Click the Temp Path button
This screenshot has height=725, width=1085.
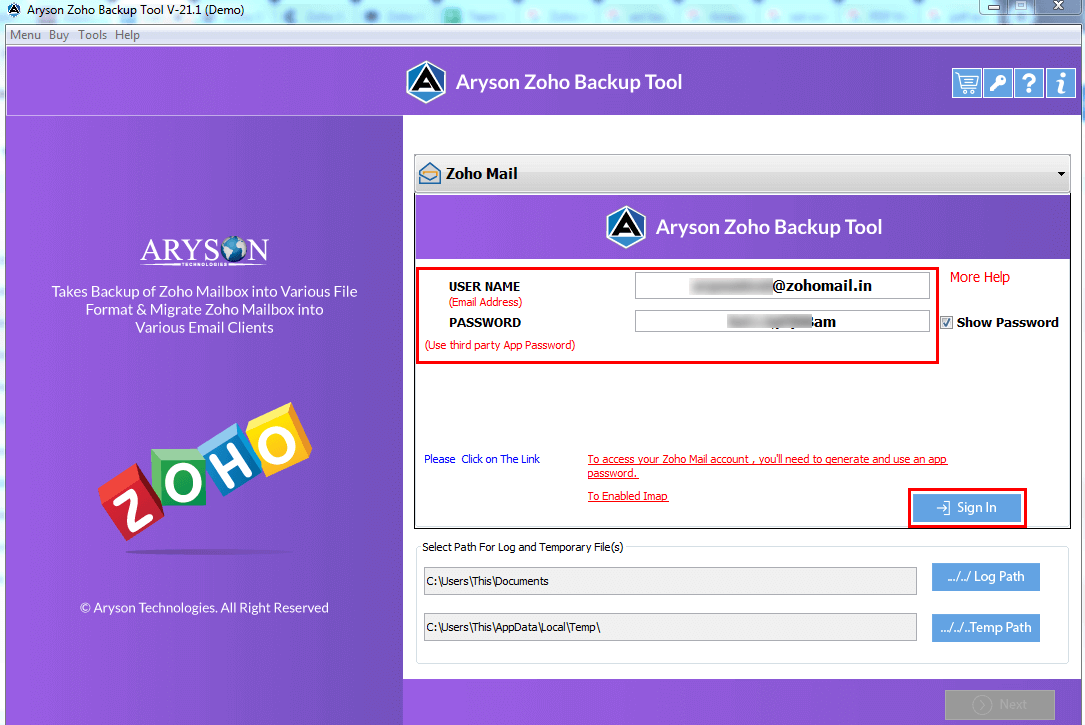coord(985,627)
